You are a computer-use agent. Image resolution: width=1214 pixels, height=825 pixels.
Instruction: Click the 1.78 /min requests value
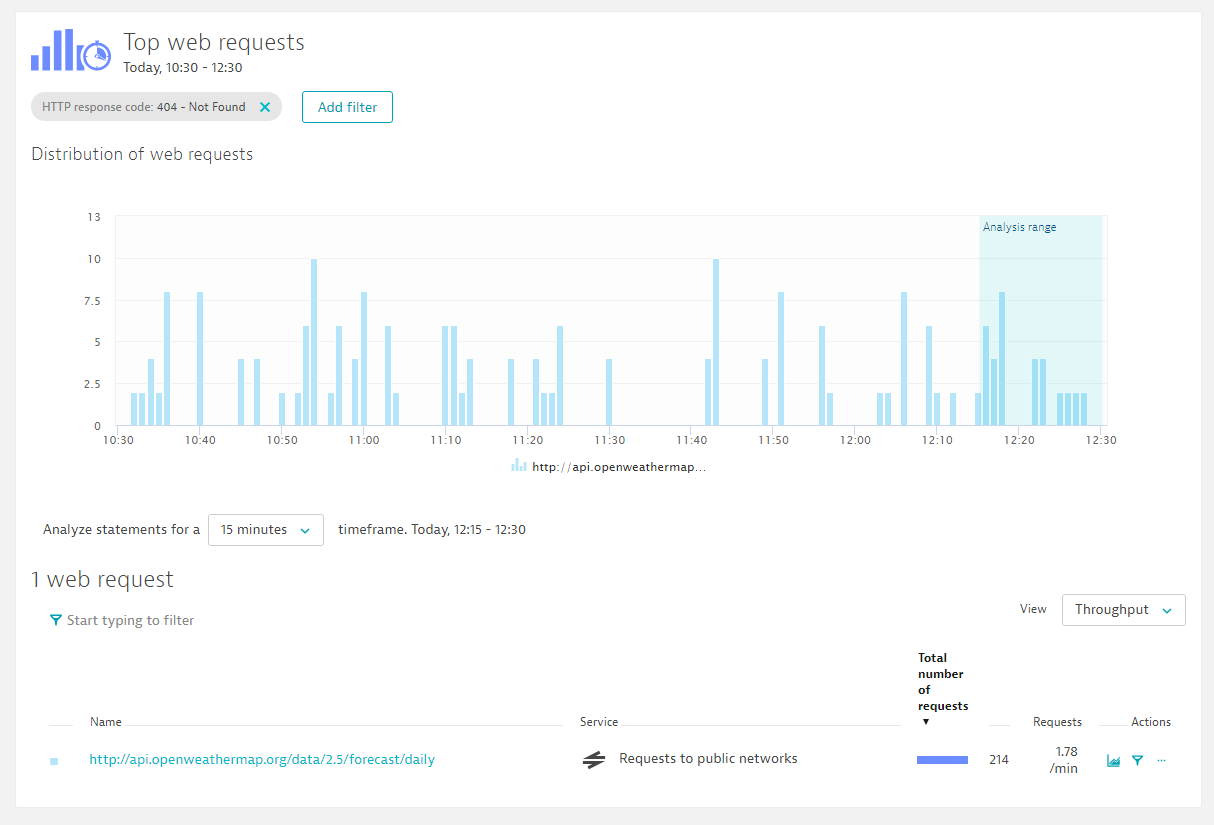1064,760
